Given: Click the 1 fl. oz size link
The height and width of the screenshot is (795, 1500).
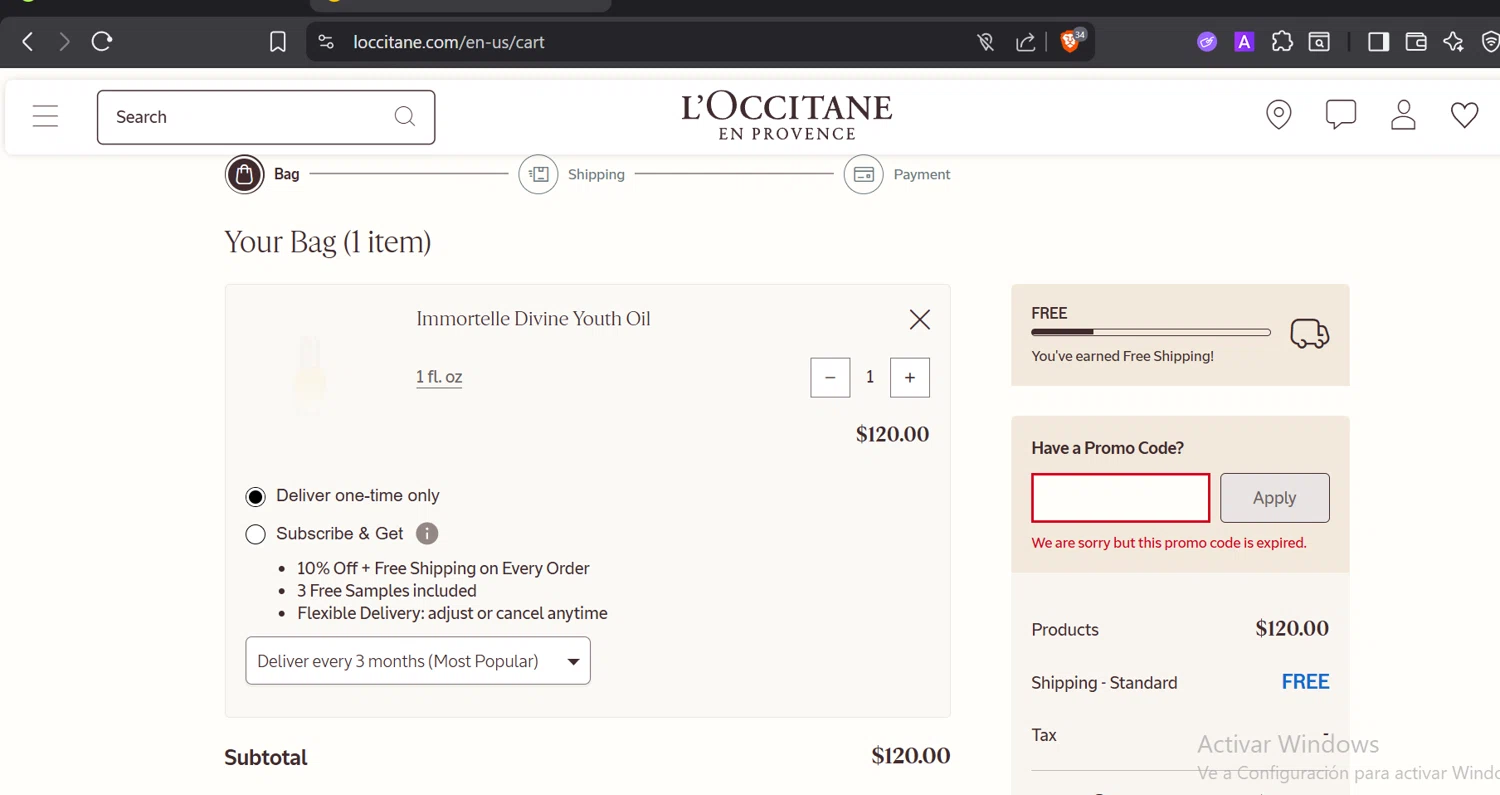Looking at the screenshot, I should click(x=439, y=377).
